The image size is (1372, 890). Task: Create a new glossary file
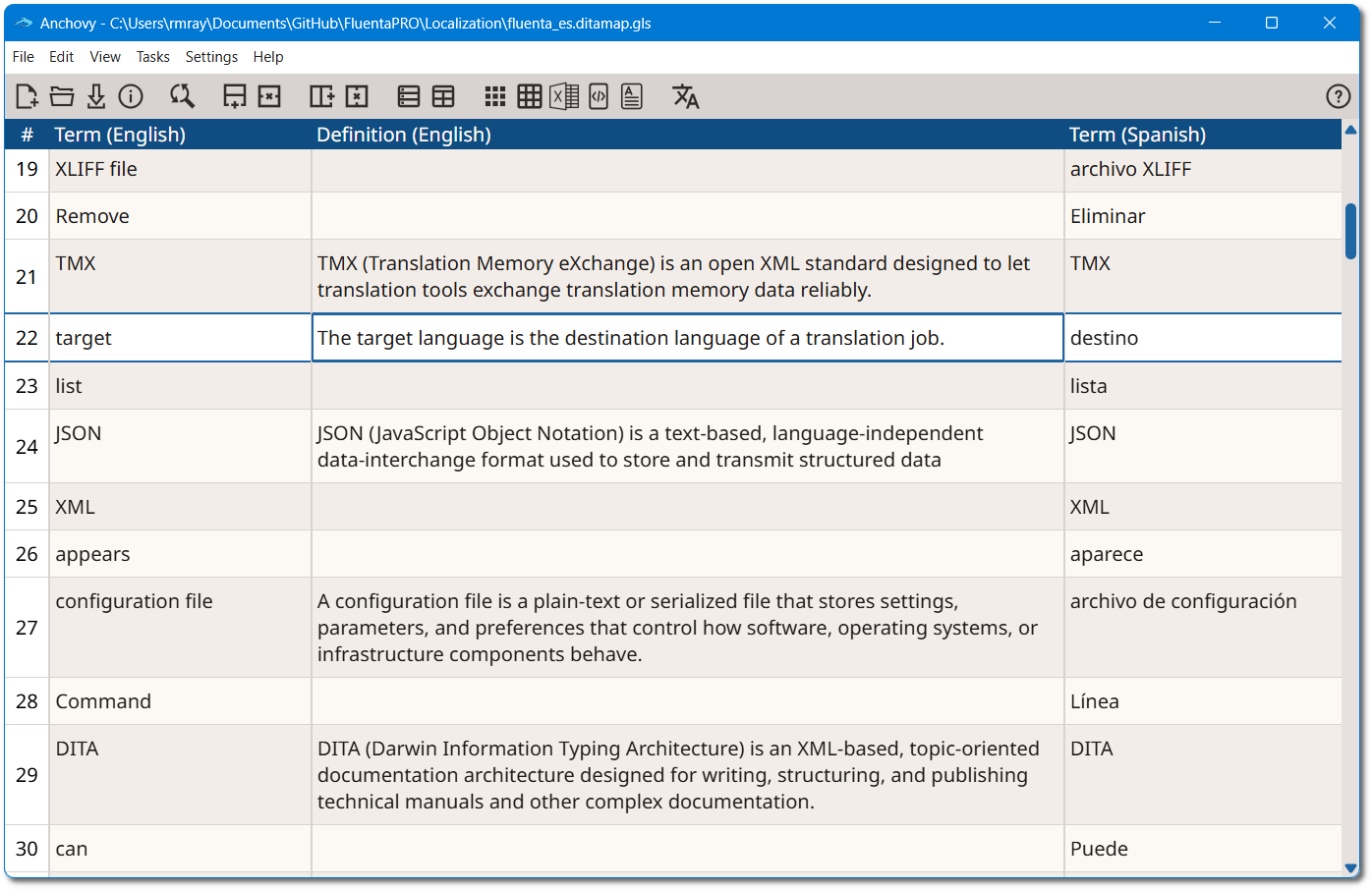pos(28,96)
